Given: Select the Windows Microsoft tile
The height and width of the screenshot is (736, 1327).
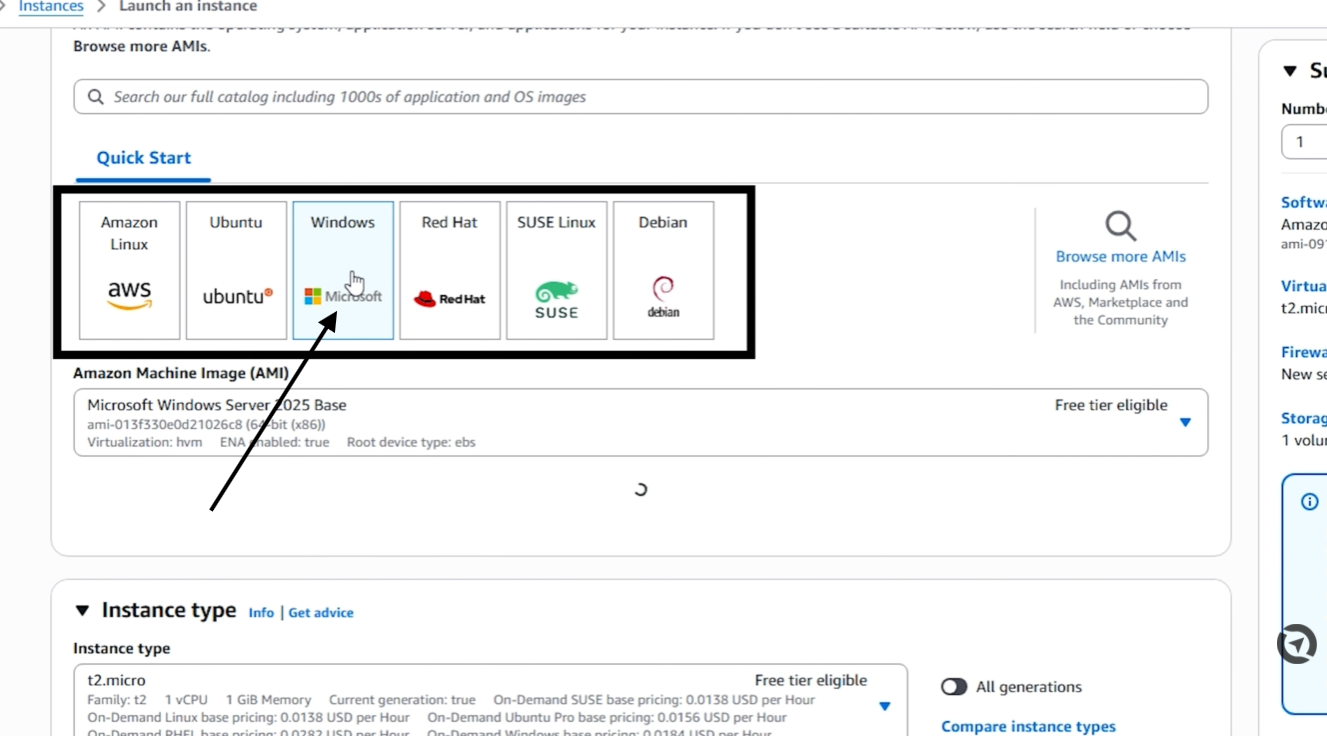Looking at the screenshot, I should tap(343, 270).
